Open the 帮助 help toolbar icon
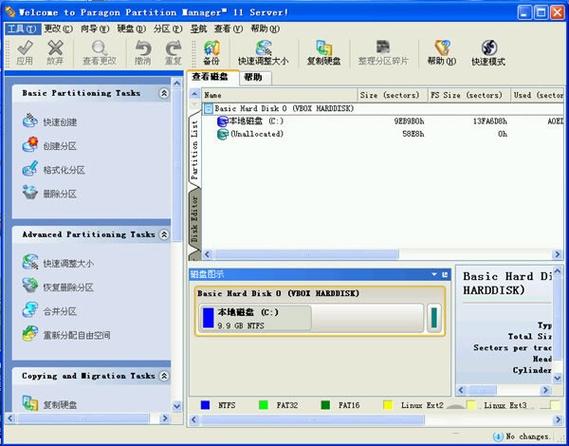The width and height of the screenshot is (569, 446). coord(442,53)
